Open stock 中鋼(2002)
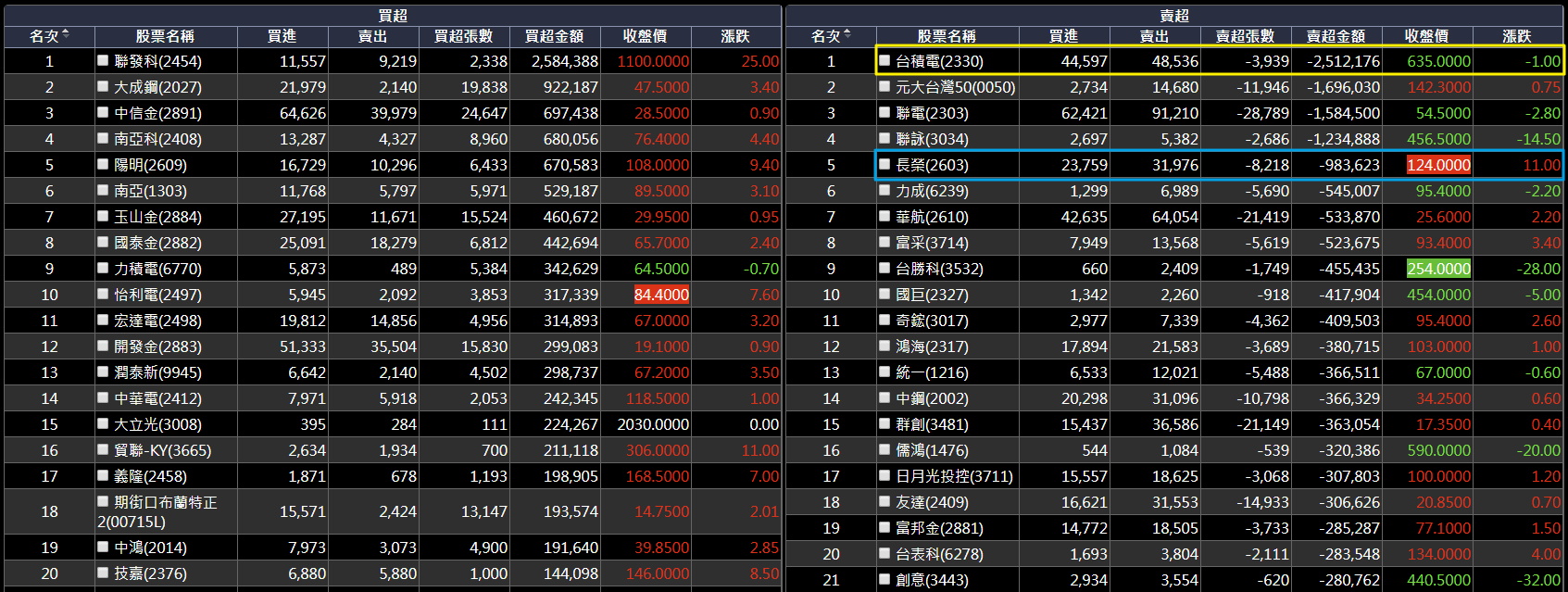This screenshot has width=1568, height=592. (932, 398)
